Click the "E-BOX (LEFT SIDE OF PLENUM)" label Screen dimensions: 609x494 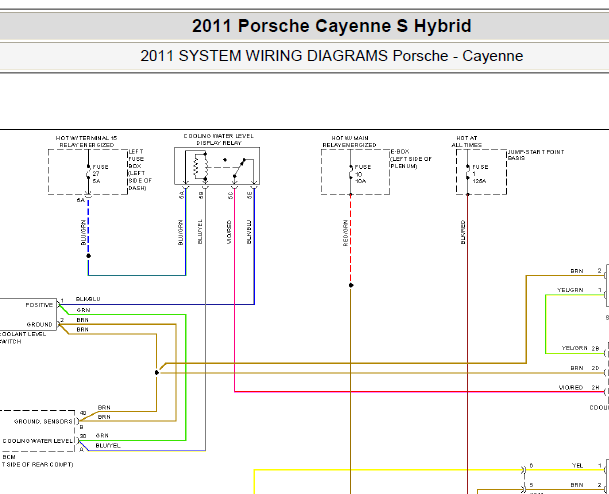(411, 159)
